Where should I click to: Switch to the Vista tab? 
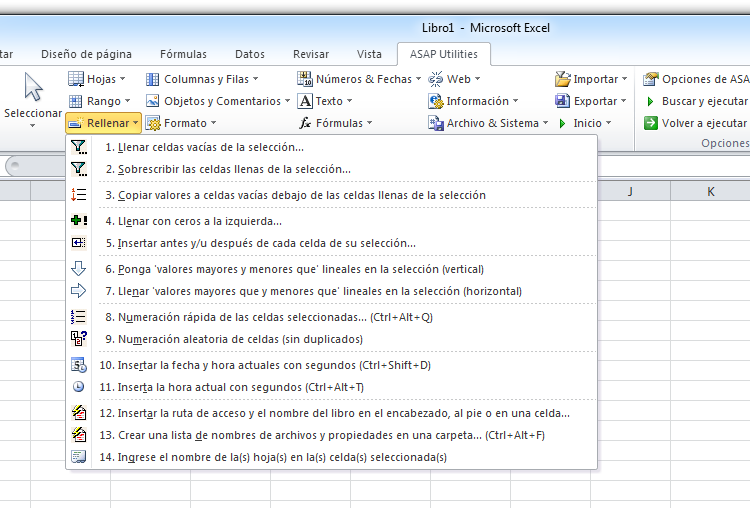(369, 54)
